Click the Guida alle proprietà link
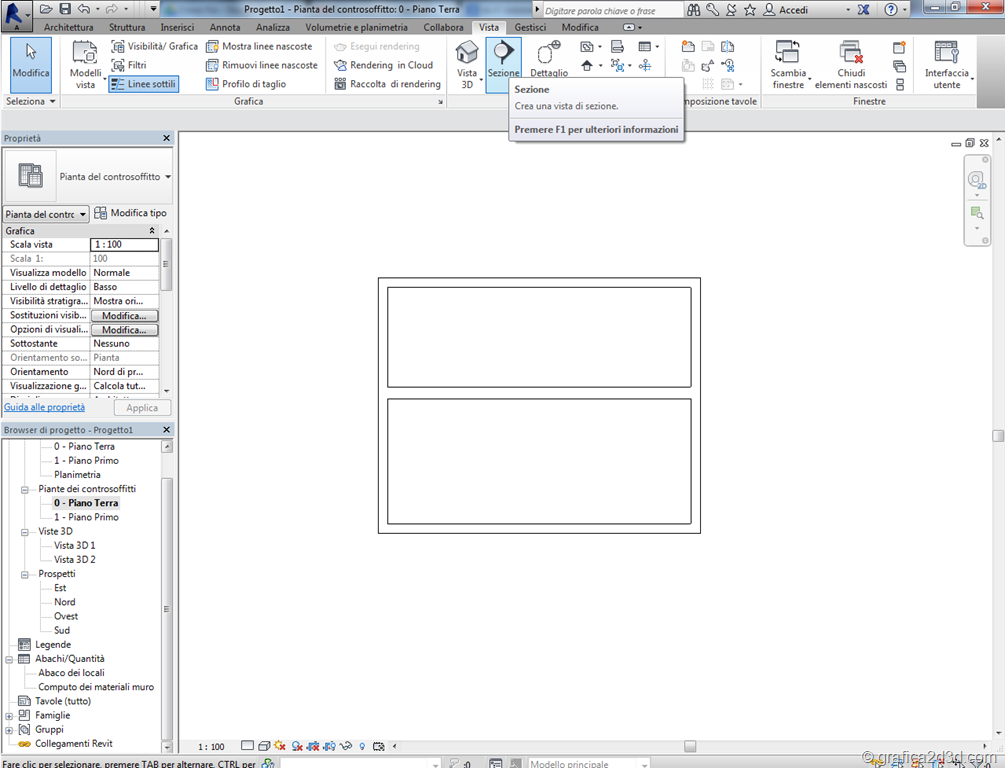1005x768 pixels. (x=45, y=407)
